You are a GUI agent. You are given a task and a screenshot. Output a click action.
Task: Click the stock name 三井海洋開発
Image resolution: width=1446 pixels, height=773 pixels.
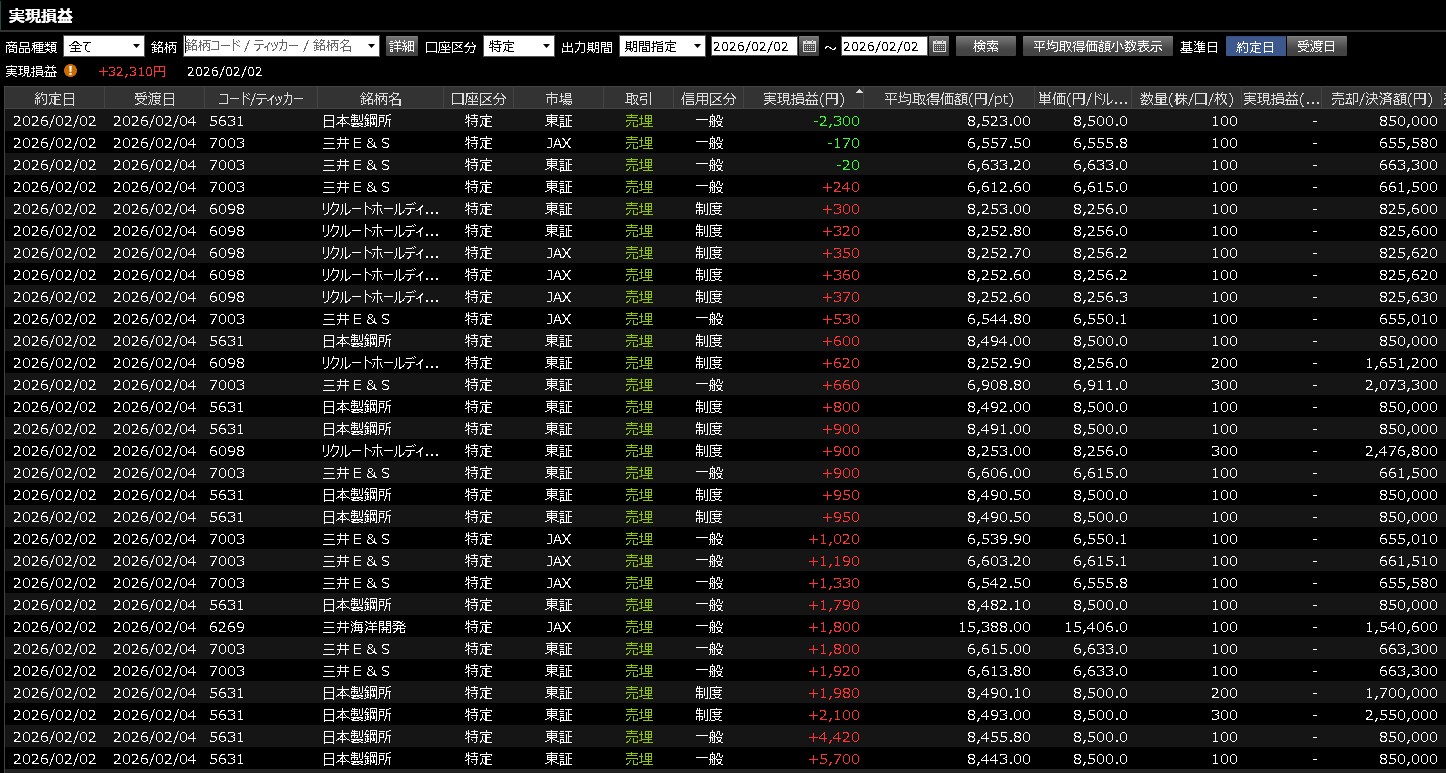tap(365, 627)
